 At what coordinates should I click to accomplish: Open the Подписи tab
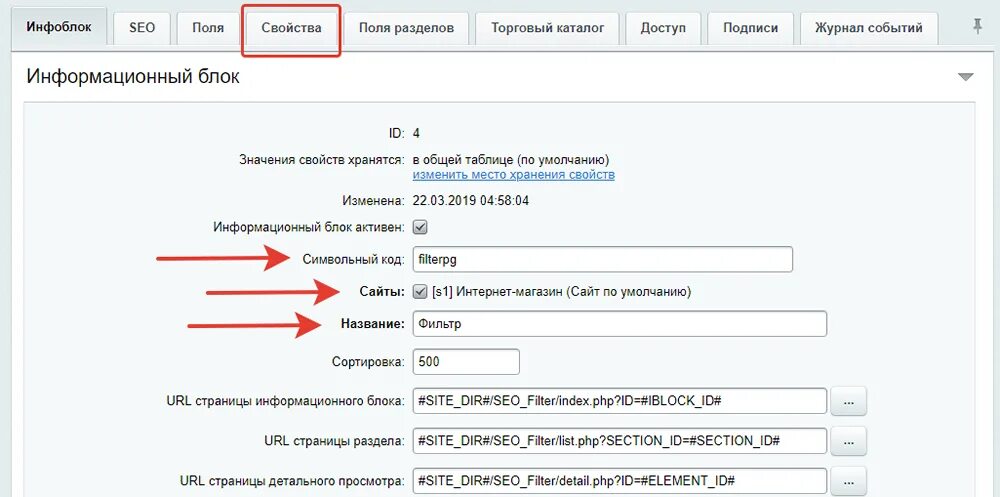751,28
